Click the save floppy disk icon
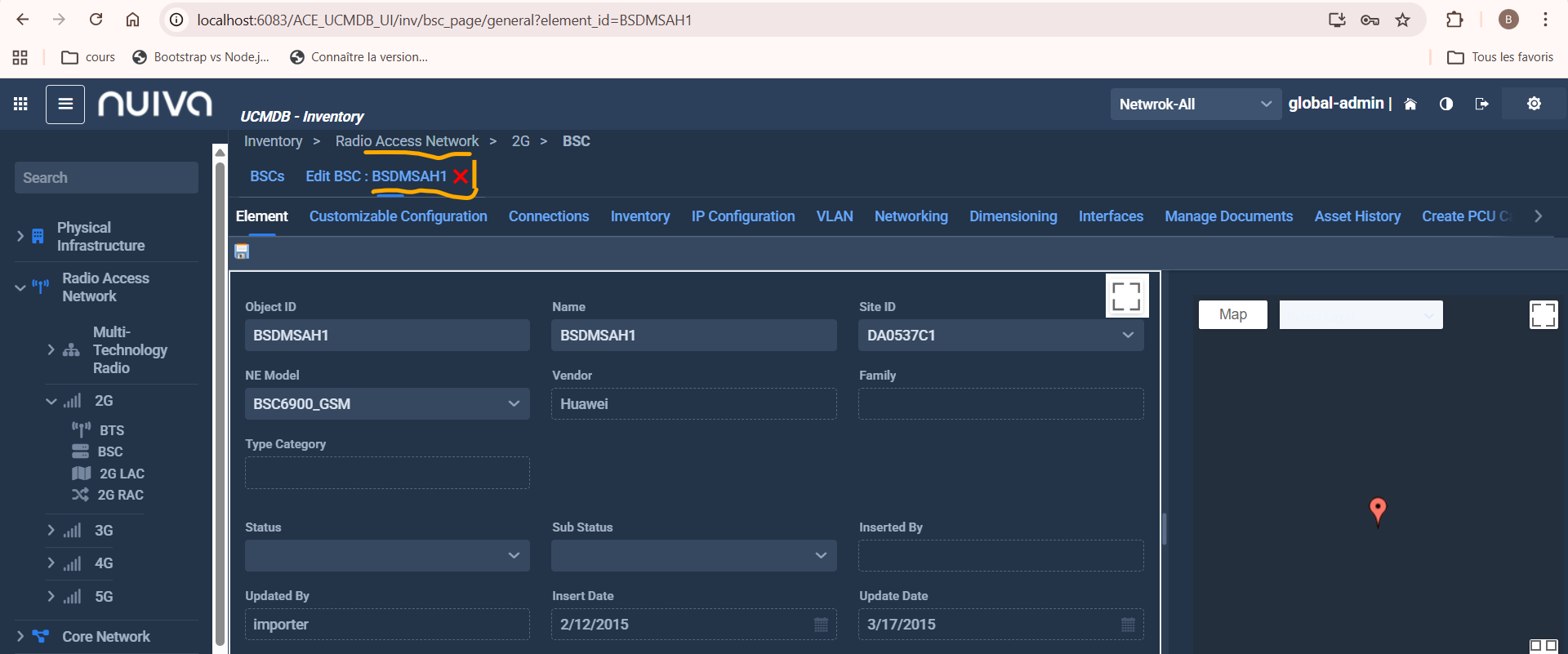The height and width of the screenshot is (654, 1568). [x=242, y=251]
